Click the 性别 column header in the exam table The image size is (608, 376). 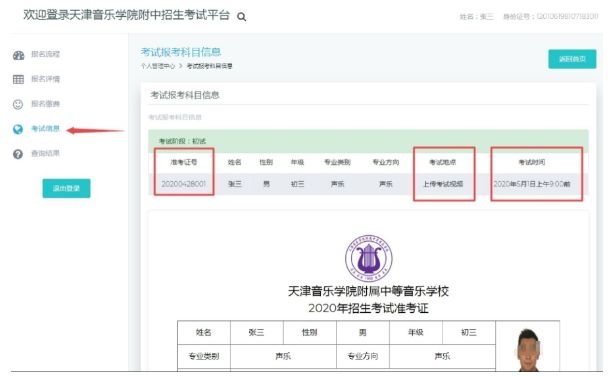tap(266, 162)
